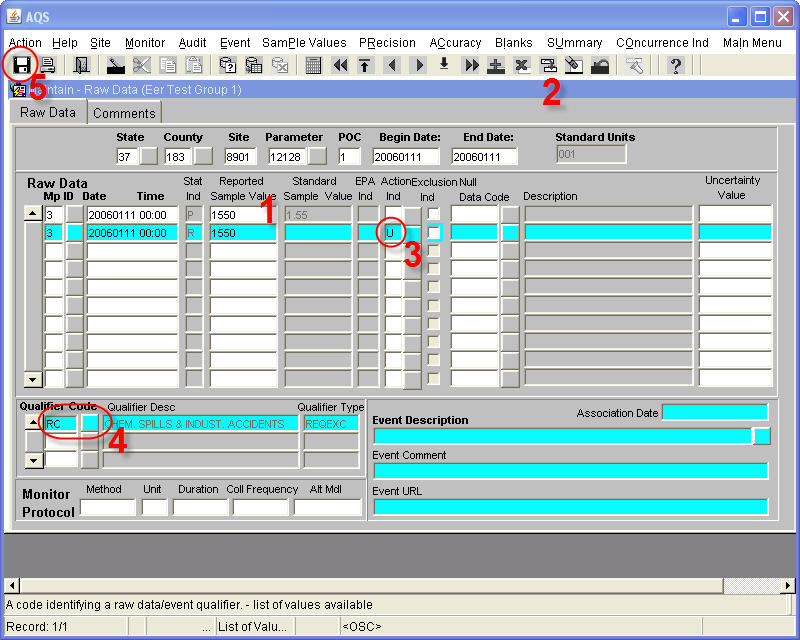Click the Cut (scissors) toolbar icon
The image size is (800, 640).
(x=140, y=65)
